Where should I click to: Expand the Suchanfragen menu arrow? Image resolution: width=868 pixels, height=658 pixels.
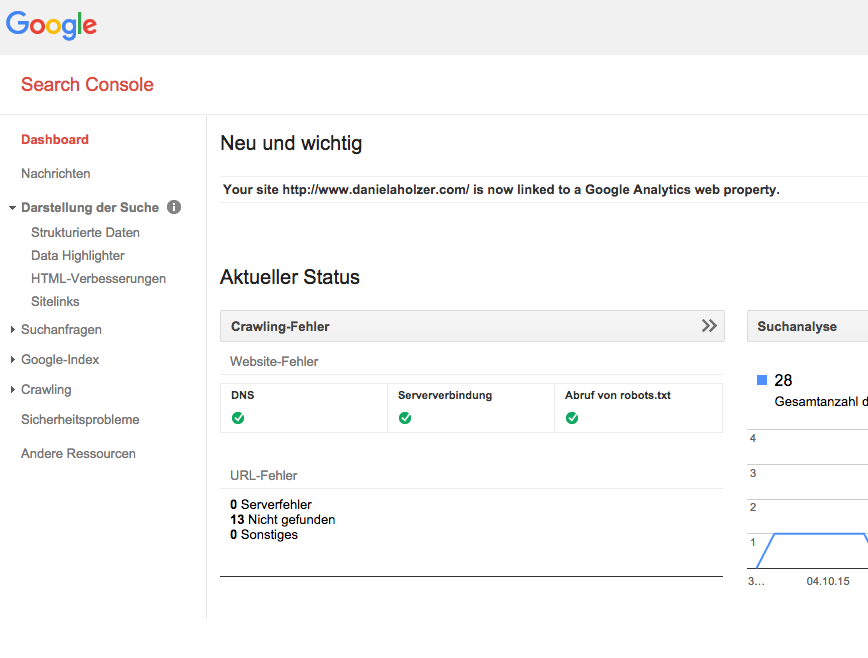click(12, 330)
